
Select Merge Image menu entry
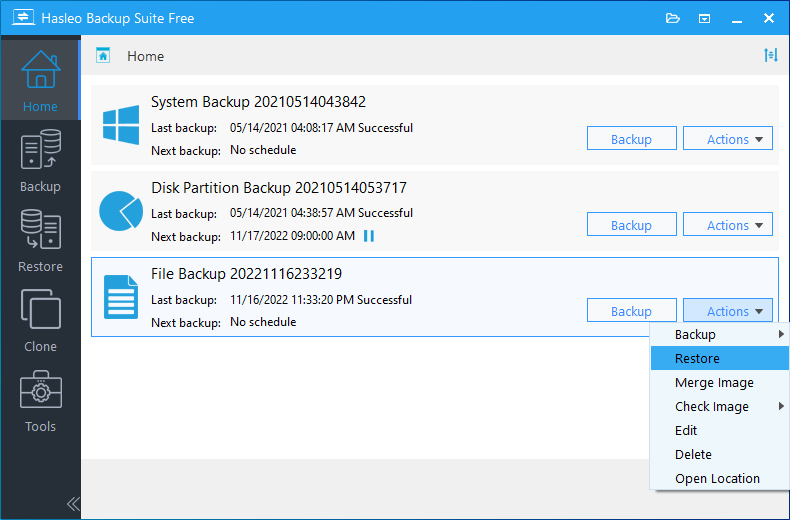coord(720,382)
